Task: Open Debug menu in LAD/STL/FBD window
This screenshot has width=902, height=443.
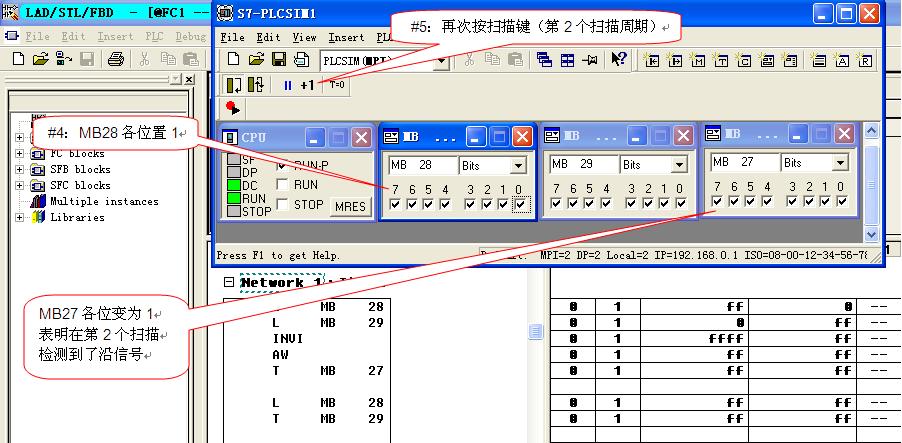Action: (x=190, y=36)
